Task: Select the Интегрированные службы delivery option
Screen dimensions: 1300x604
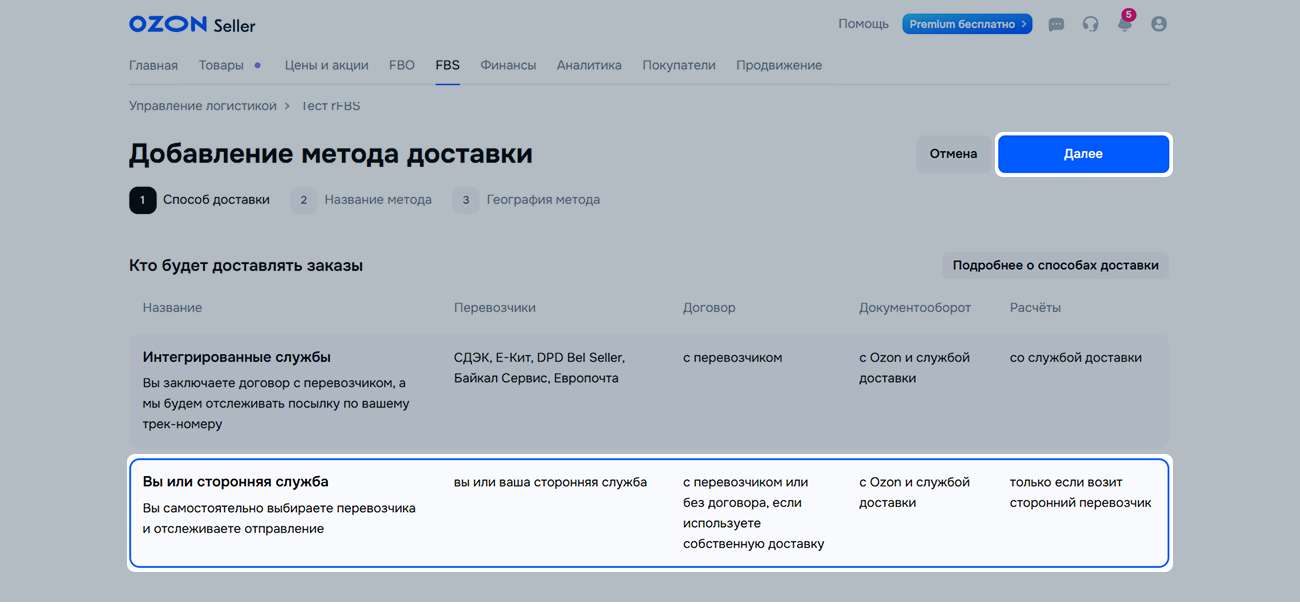Action: [x=236, y=357]
